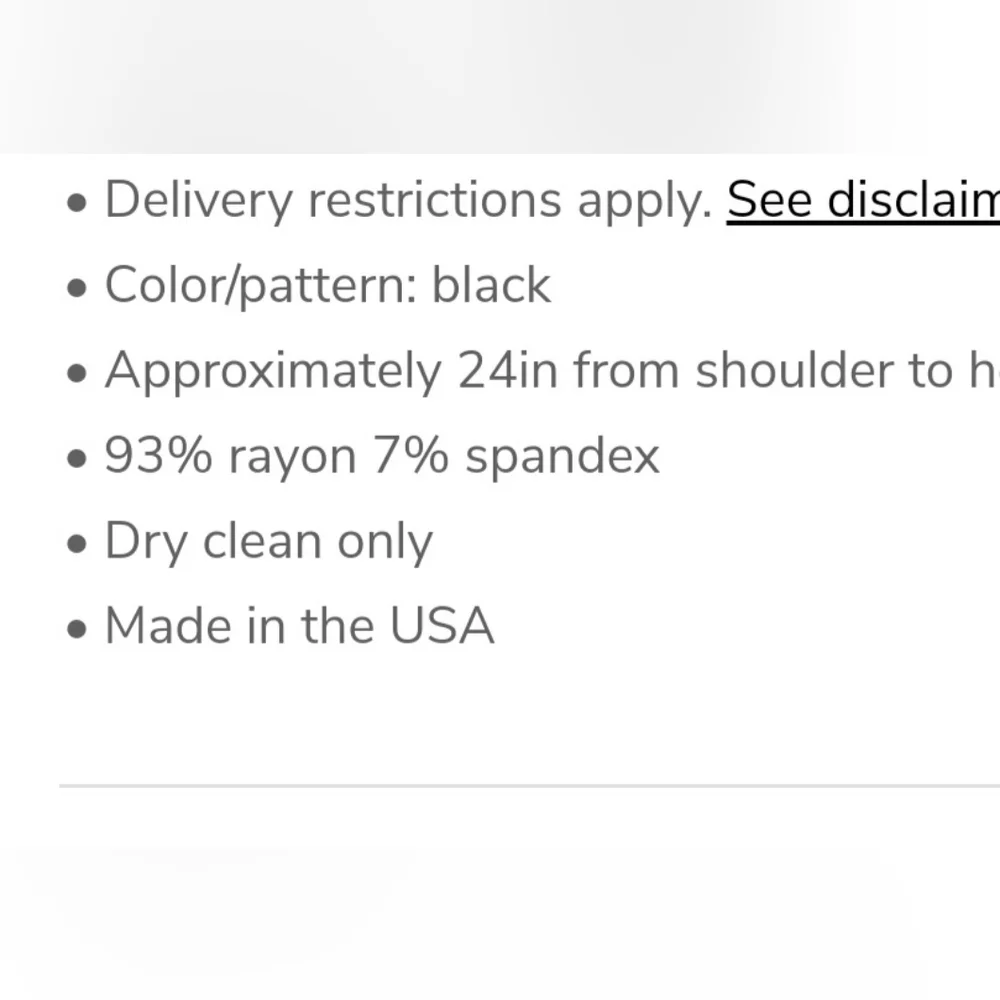Click the bullet before Dry clean only
The height and width of the screenshot is (1000, 1000).
[x=77, y=546]
